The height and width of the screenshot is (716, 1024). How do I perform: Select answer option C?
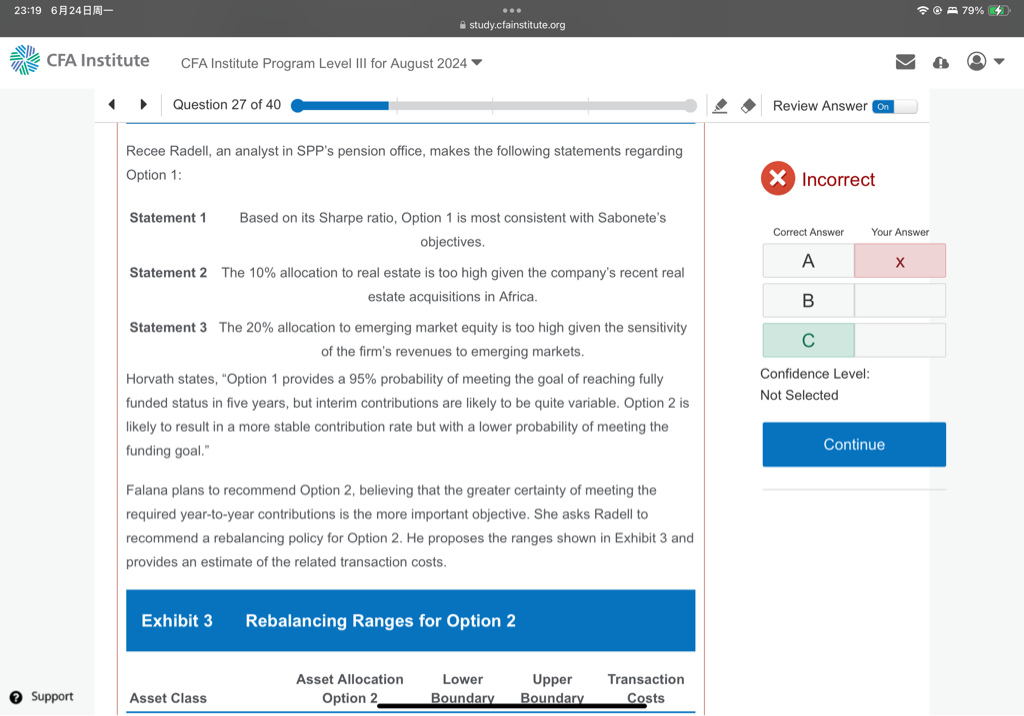point(808,340)
